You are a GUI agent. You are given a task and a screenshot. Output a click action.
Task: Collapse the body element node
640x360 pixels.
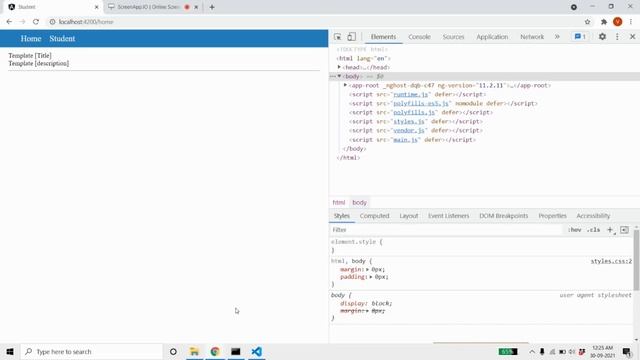point(339,76)
